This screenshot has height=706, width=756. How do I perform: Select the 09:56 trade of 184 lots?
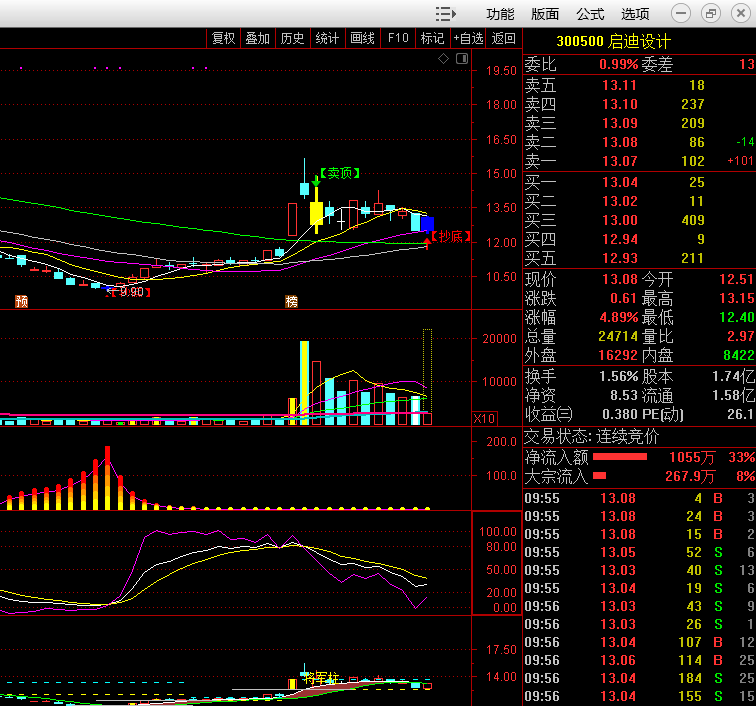click(639, 679)
